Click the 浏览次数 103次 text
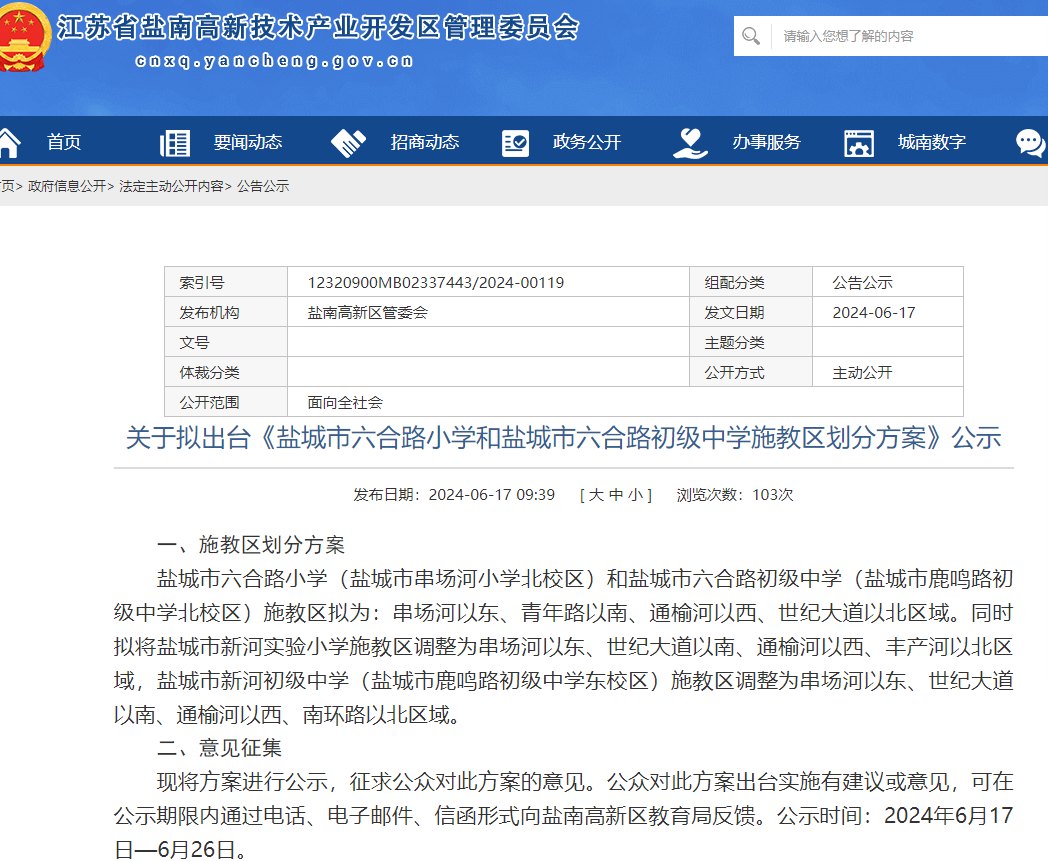The image size is (1048, 861). point(735,495)
